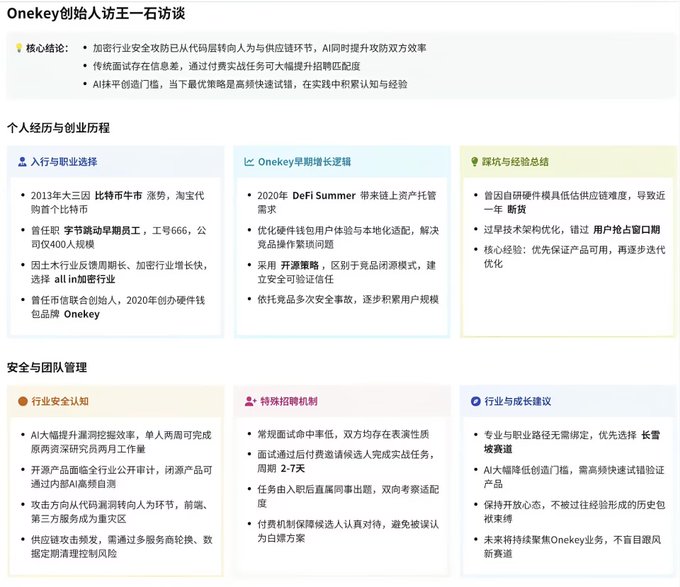This screenshot has height=587, width=680.
Task: Click the card title 行业与成长建议
Action: point(518,401)
